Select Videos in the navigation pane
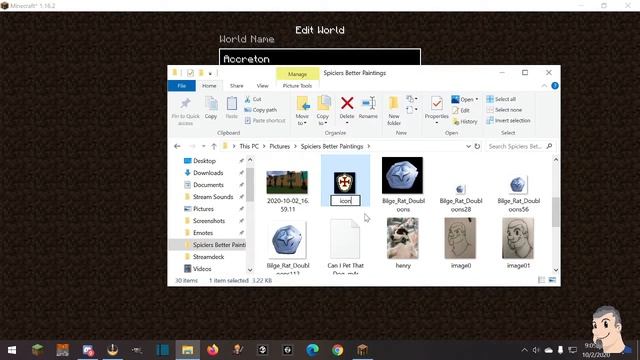 202,269
